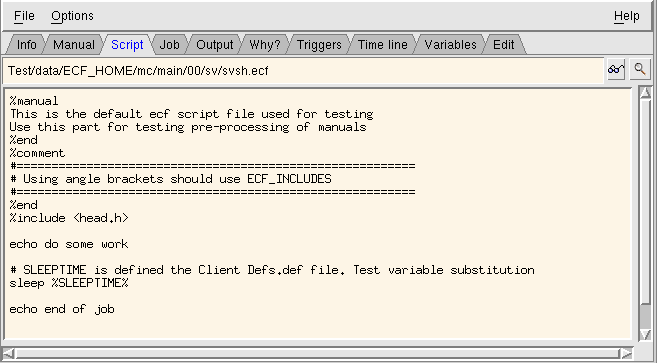Click the vertical scrollbar down arrow
Screen dimensions: 657x363
645,334
